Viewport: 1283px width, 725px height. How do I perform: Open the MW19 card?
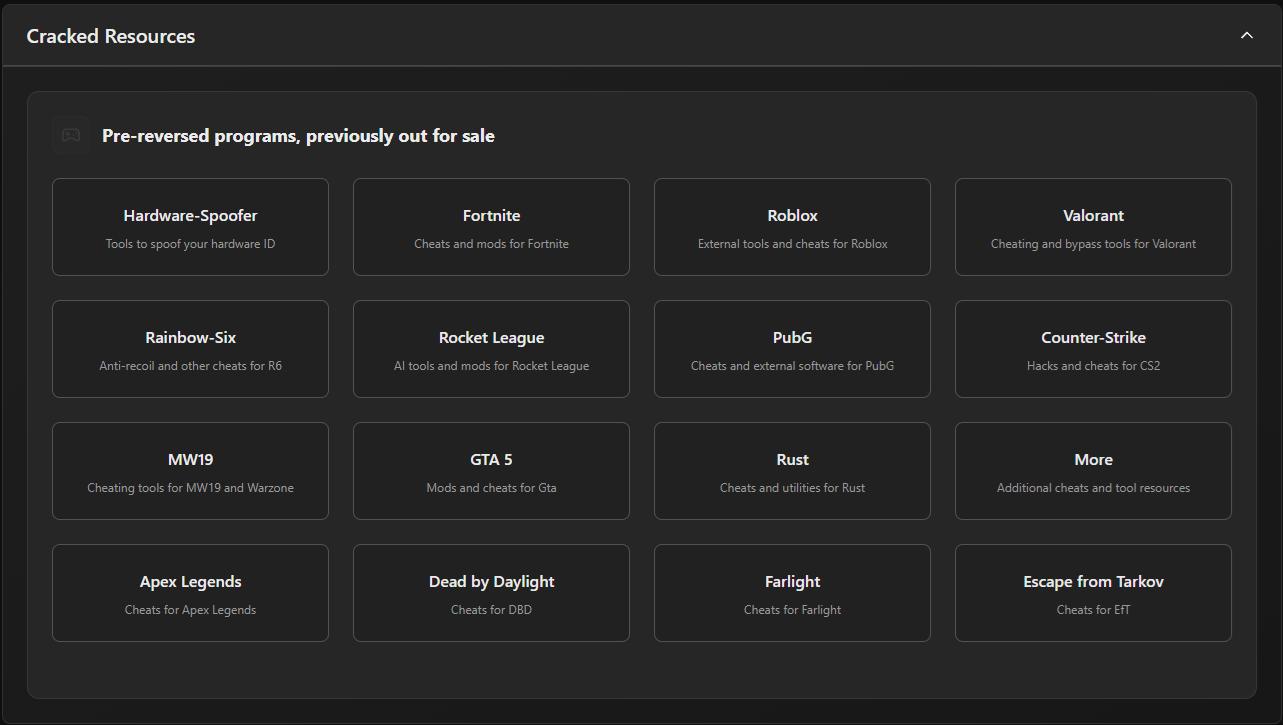point(190,471)
